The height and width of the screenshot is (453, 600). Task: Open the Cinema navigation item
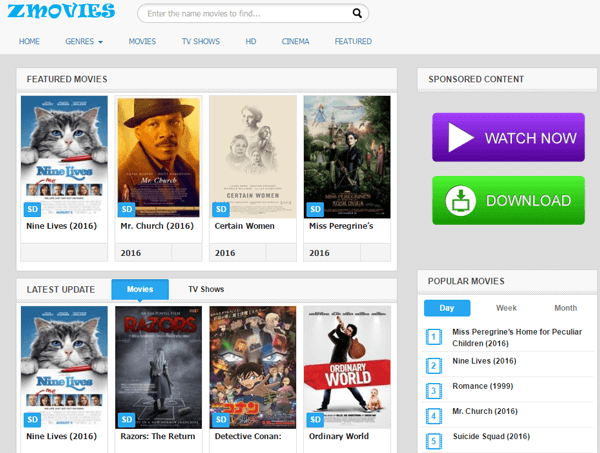(295, 41)
